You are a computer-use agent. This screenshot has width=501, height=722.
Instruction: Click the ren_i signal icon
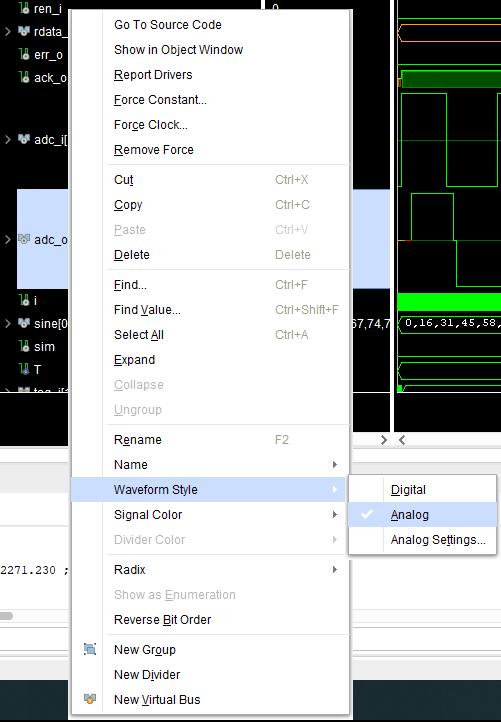point(24,8)
